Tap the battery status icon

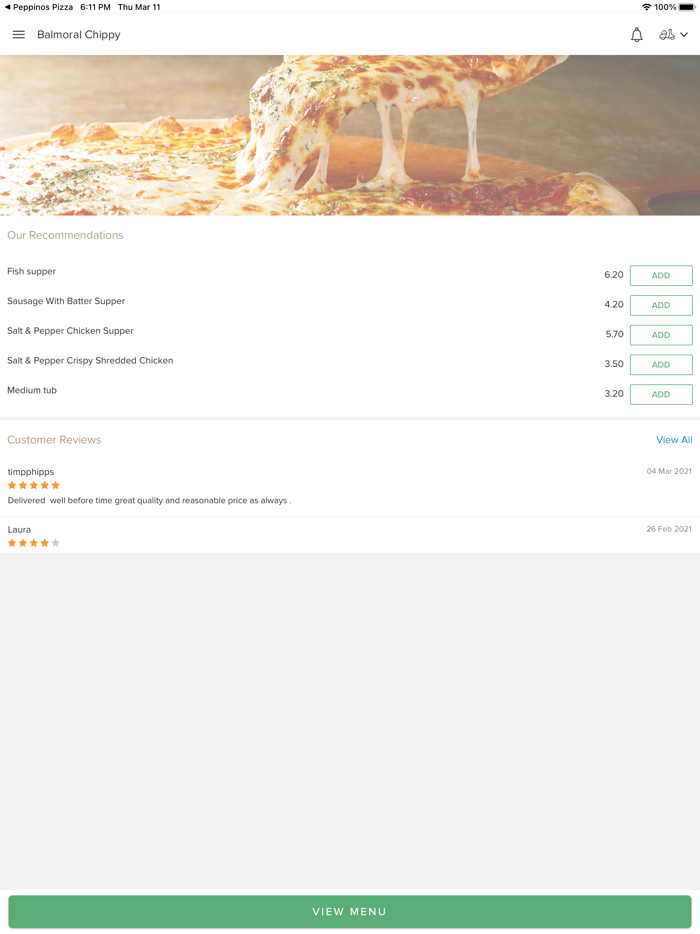point(687,7)
